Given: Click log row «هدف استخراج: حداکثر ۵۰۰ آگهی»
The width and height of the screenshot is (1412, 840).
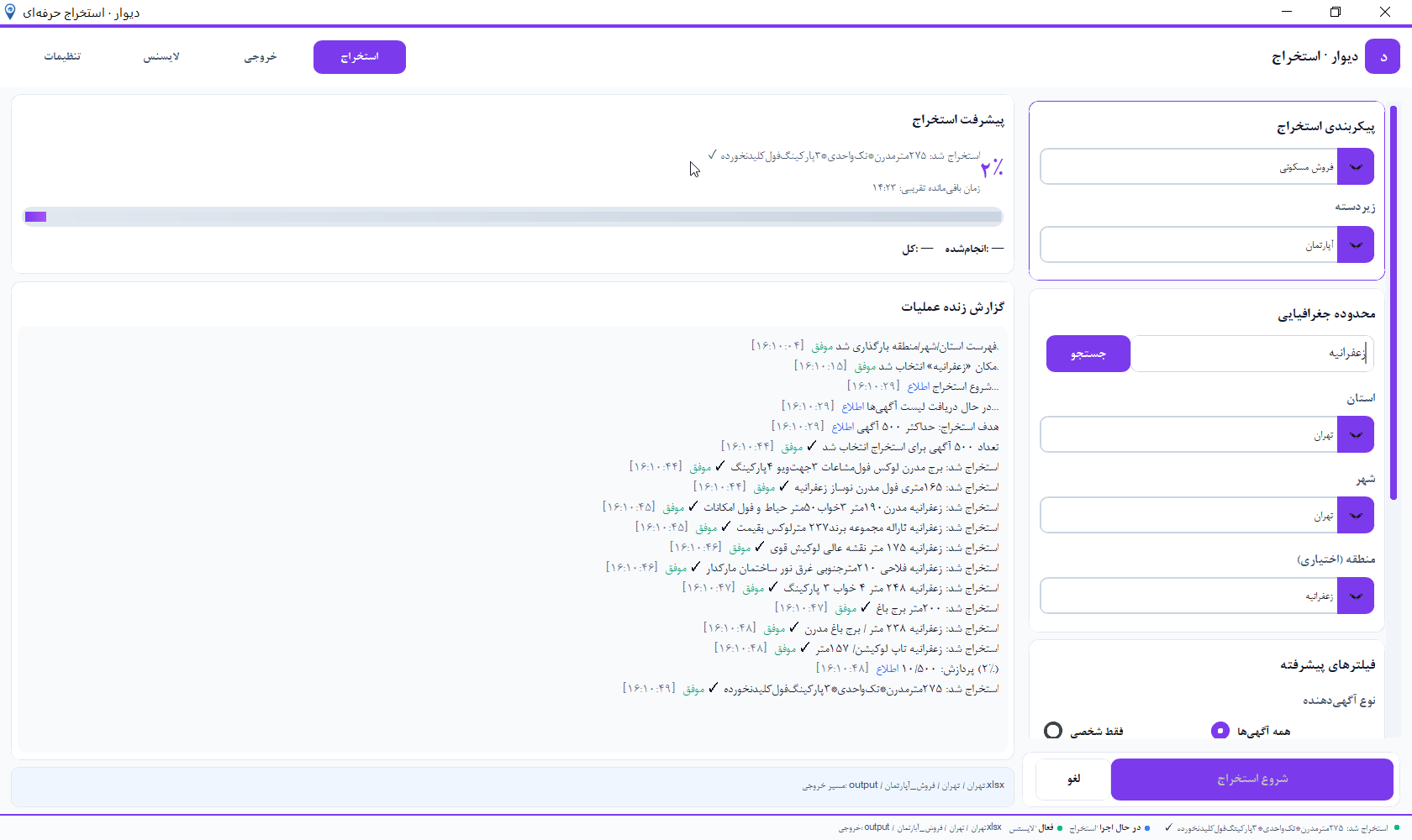Looking at the screenshot, I should click(x=885, y=427).
